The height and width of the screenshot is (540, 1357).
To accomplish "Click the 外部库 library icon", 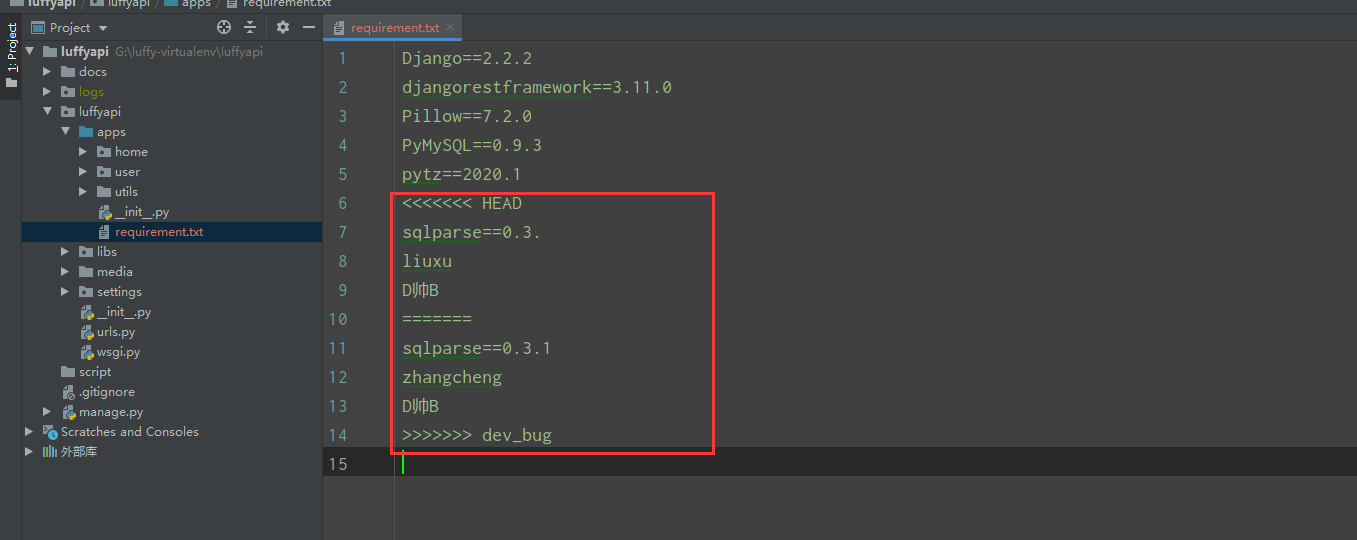I will pos(49,452).
